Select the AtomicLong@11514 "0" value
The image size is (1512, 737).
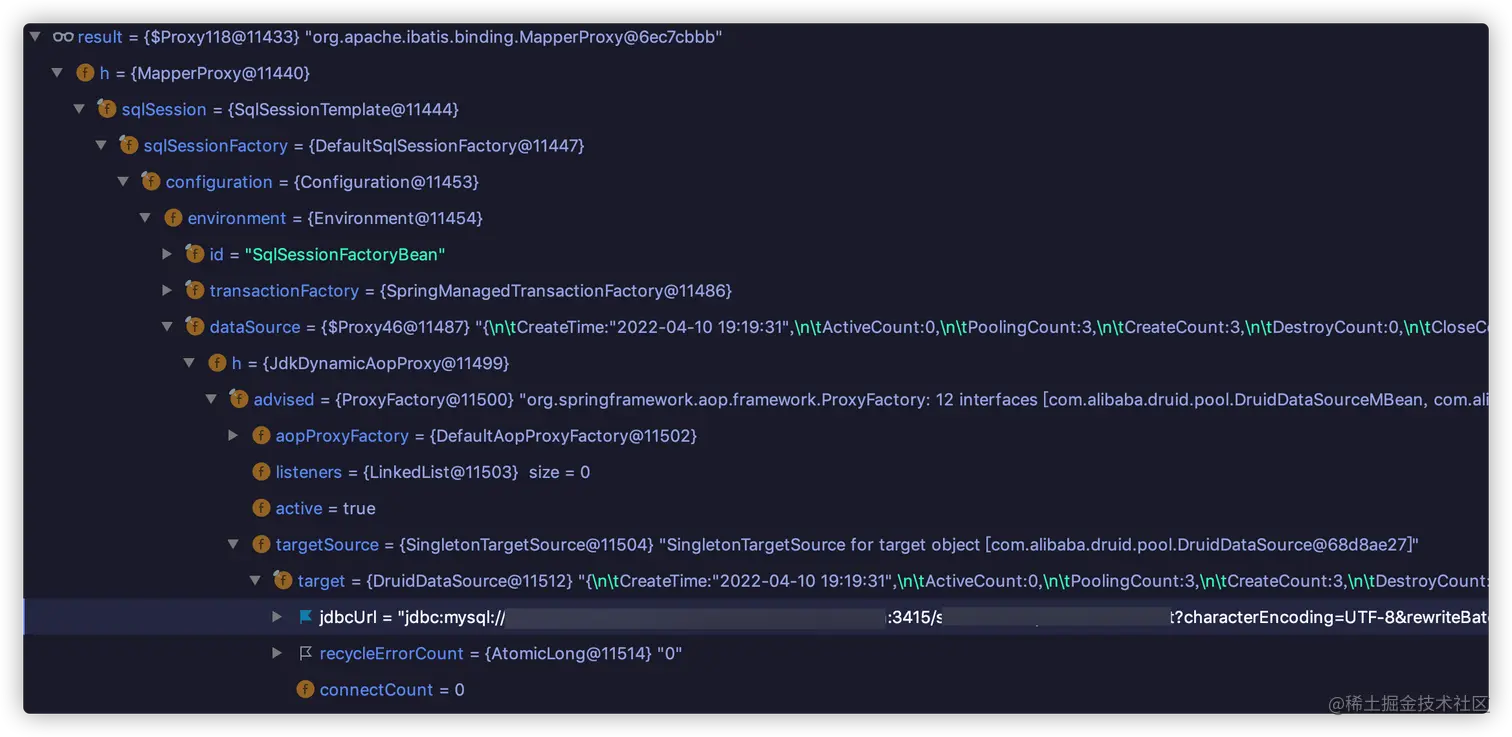(x=583, y=653)
